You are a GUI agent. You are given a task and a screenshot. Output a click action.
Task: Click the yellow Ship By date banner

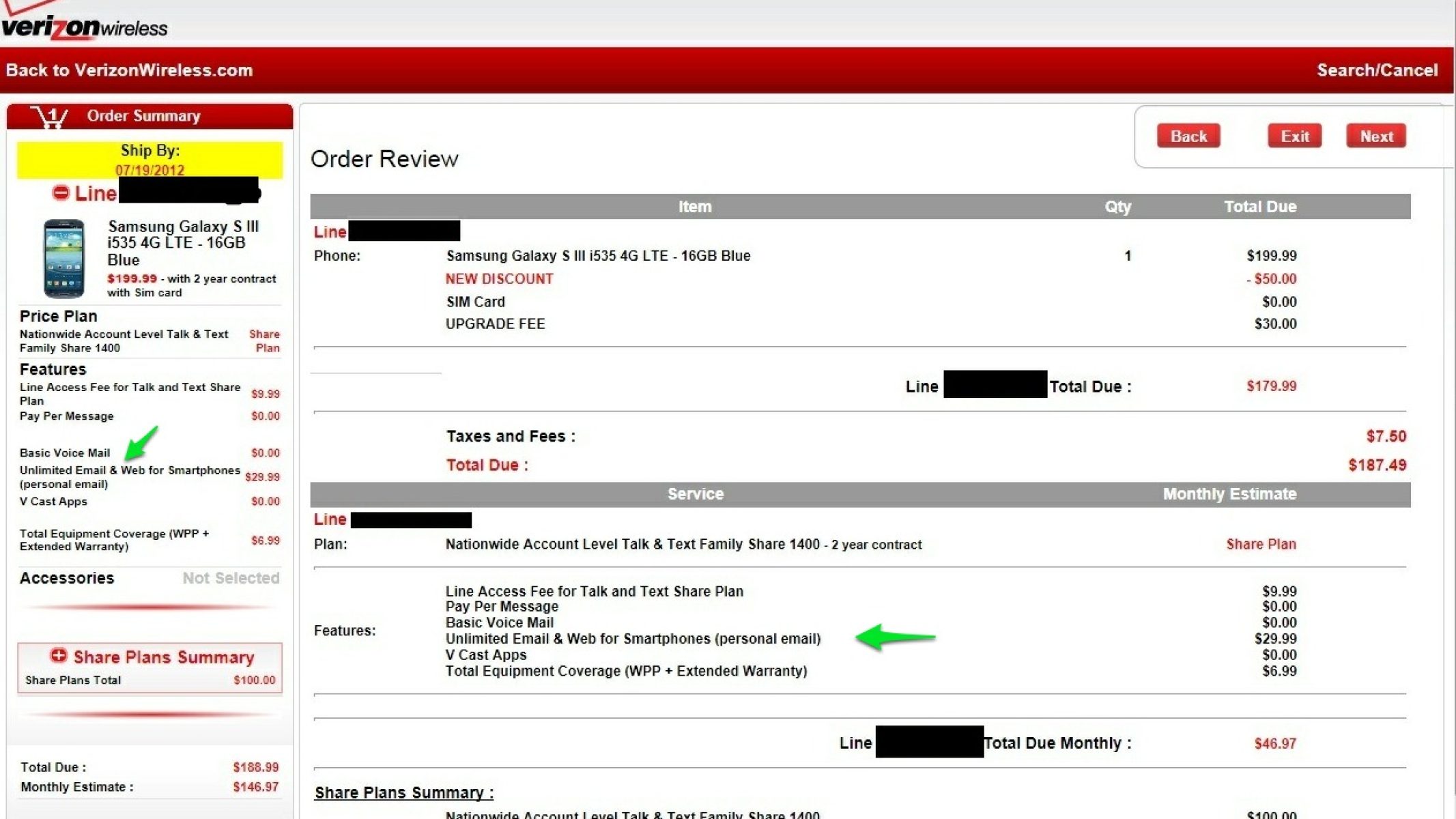pos(149,160)
